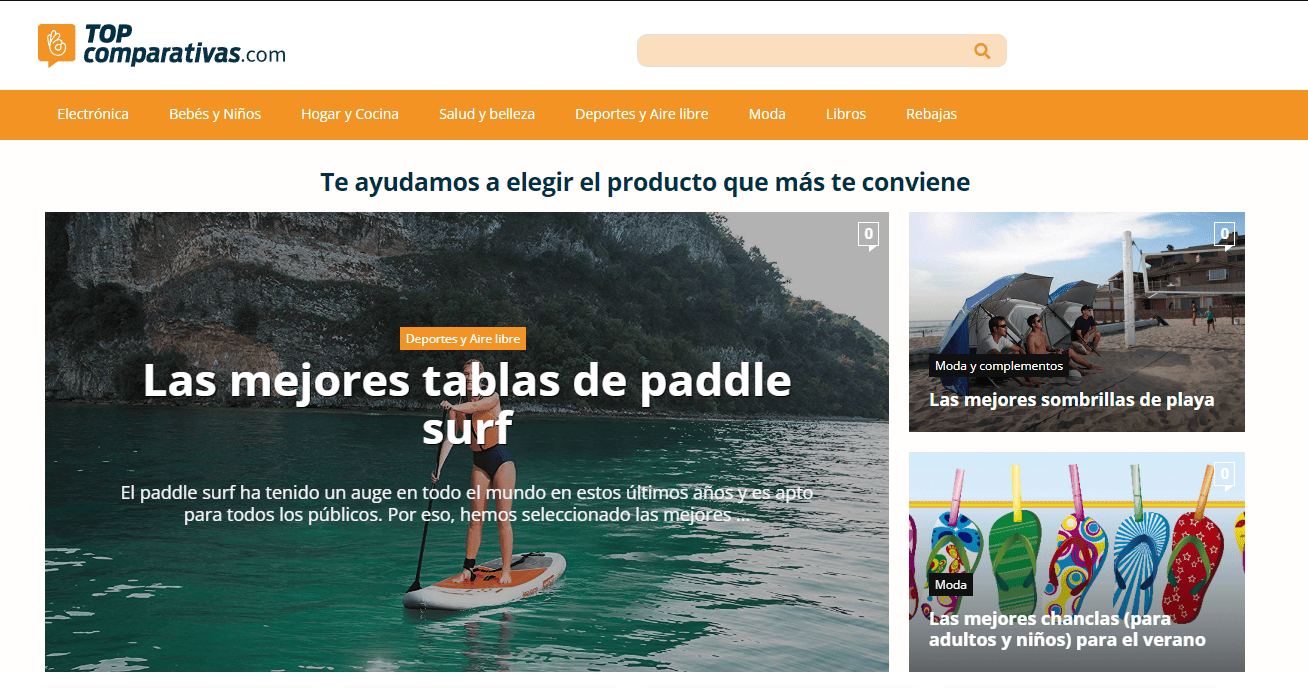The width and height of the screenshot is (1308, 688).
Task: Go to the Rebajas section
Action: coord(931,114)
